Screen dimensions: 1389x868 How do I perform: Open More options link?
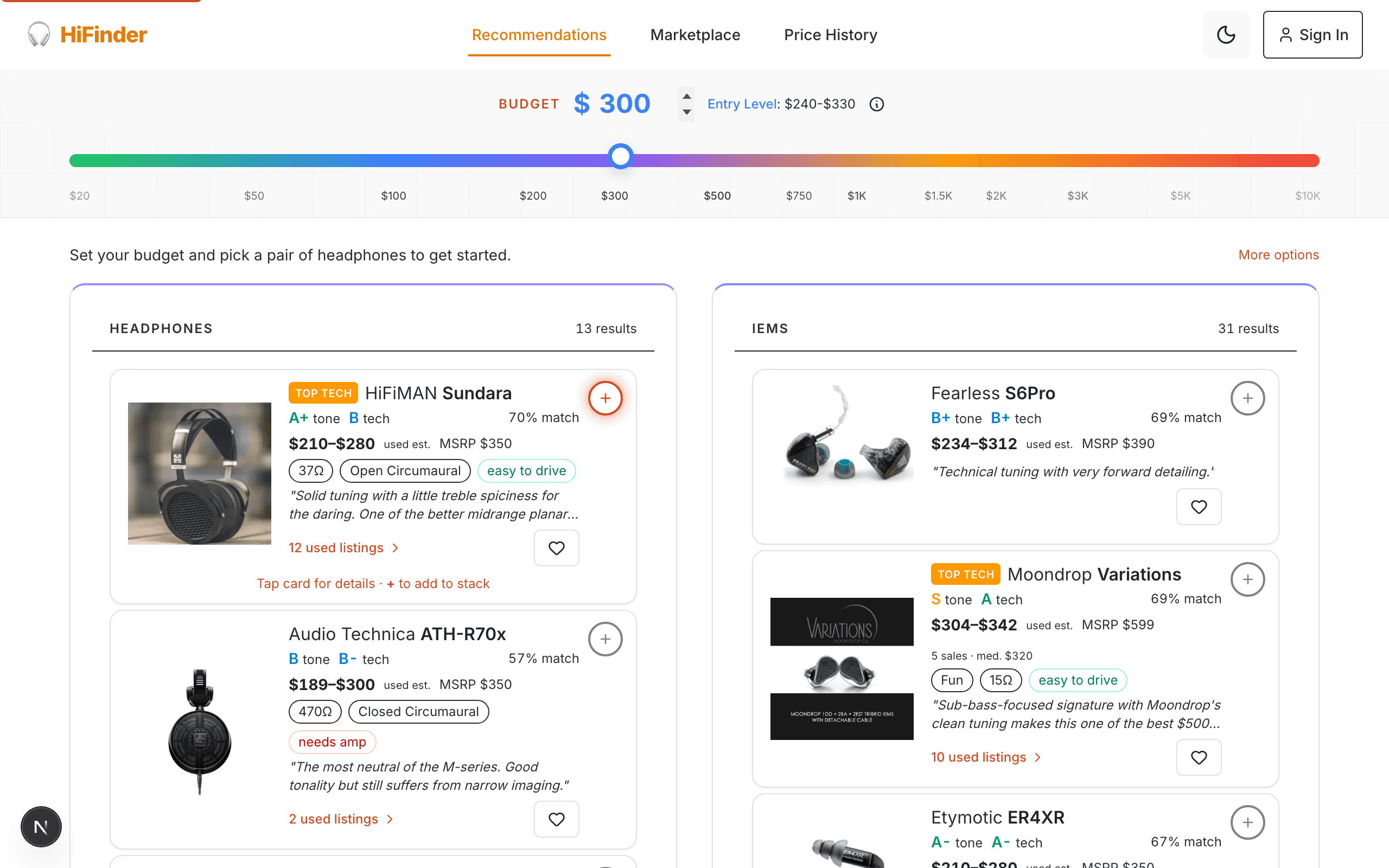coord(1279,254)
